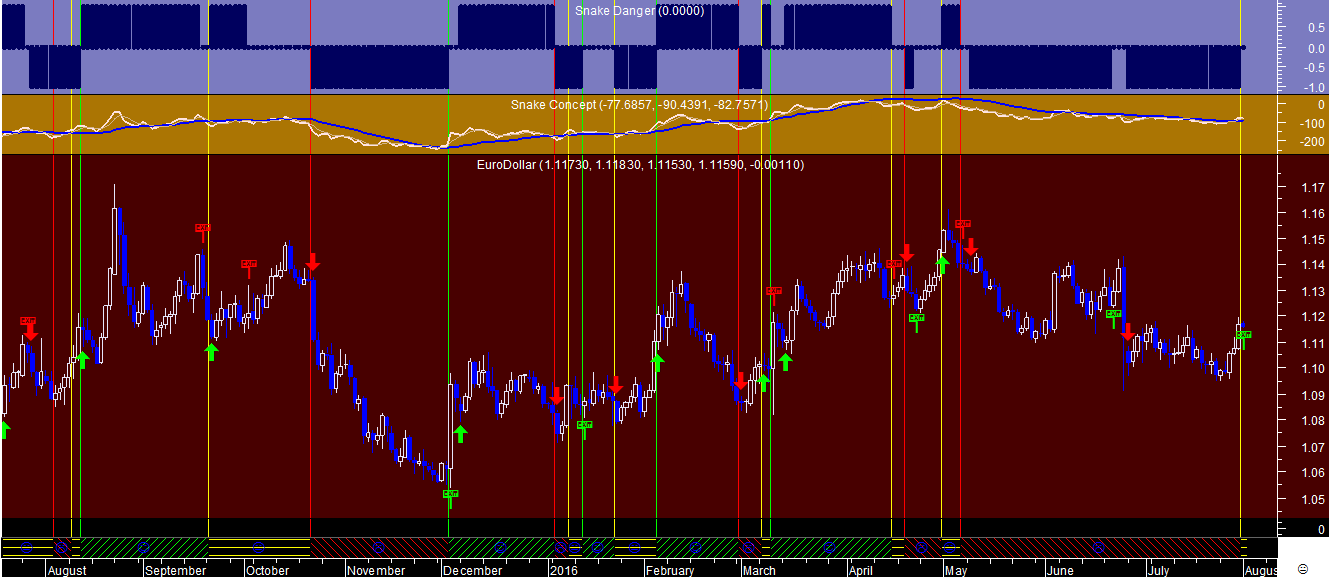Click the -1.0 value on Snake Danger axis
The height and width of the screenshot is (577, 1329).
[x=1313, y=87]
